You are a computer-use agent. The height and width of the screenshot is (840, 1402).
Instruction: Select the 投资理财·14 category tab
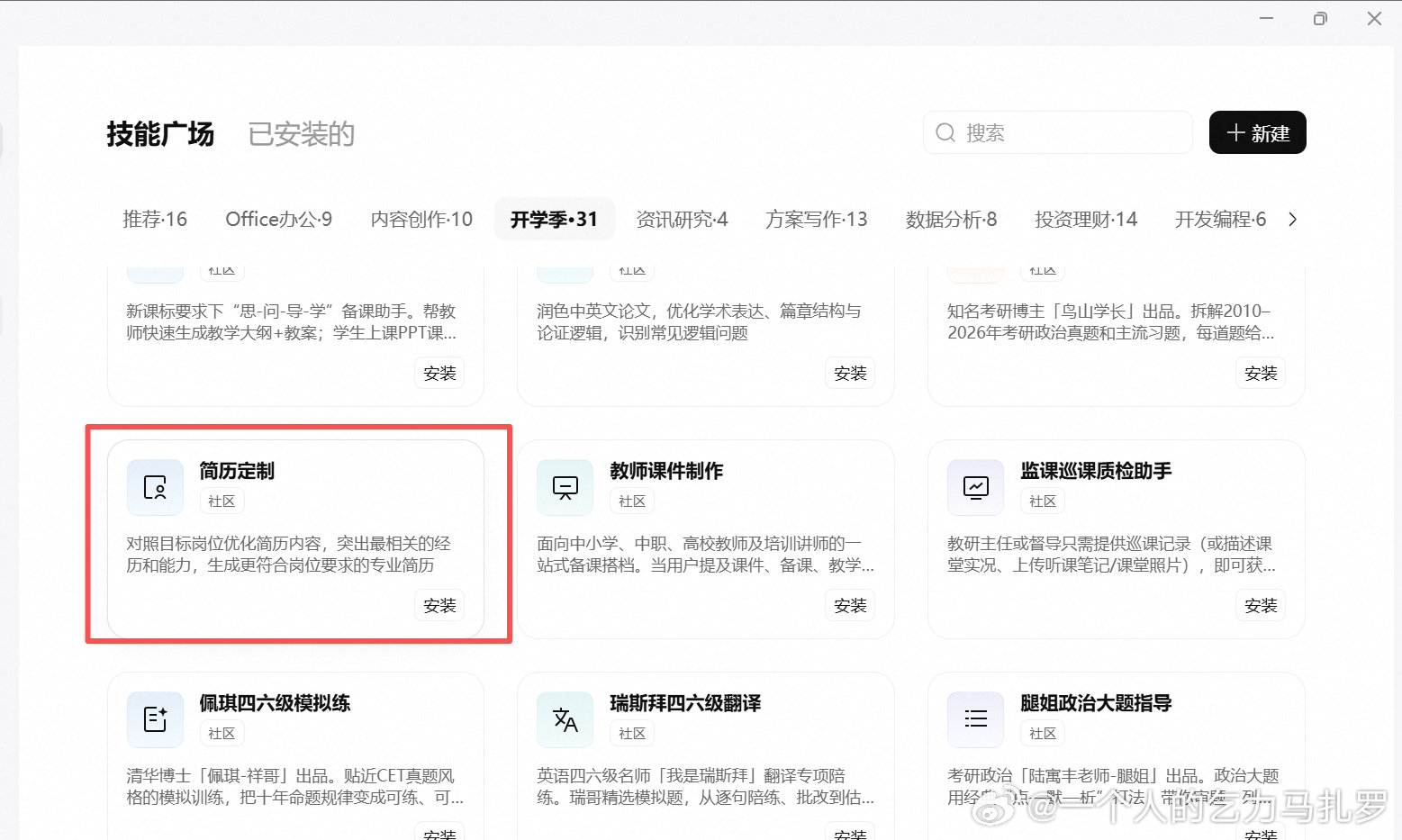point(1086,220)
